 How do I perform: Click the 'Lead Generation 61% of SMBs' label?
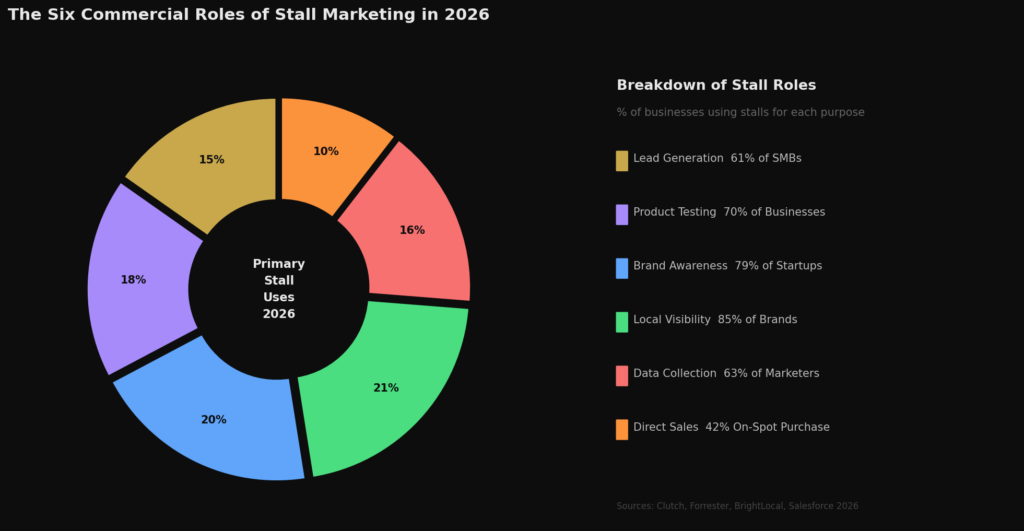717,158
